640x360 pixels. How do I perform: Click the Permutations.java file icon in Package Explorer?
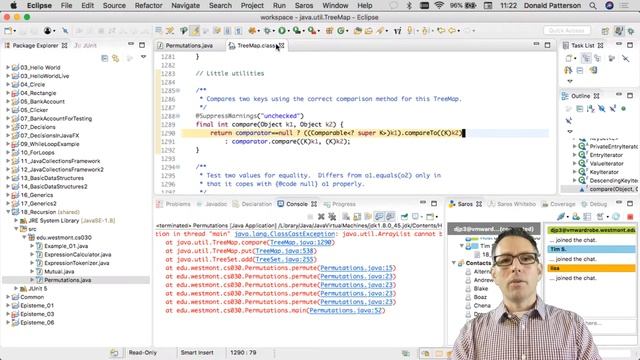pyautogui.click(x=39, y=280)
